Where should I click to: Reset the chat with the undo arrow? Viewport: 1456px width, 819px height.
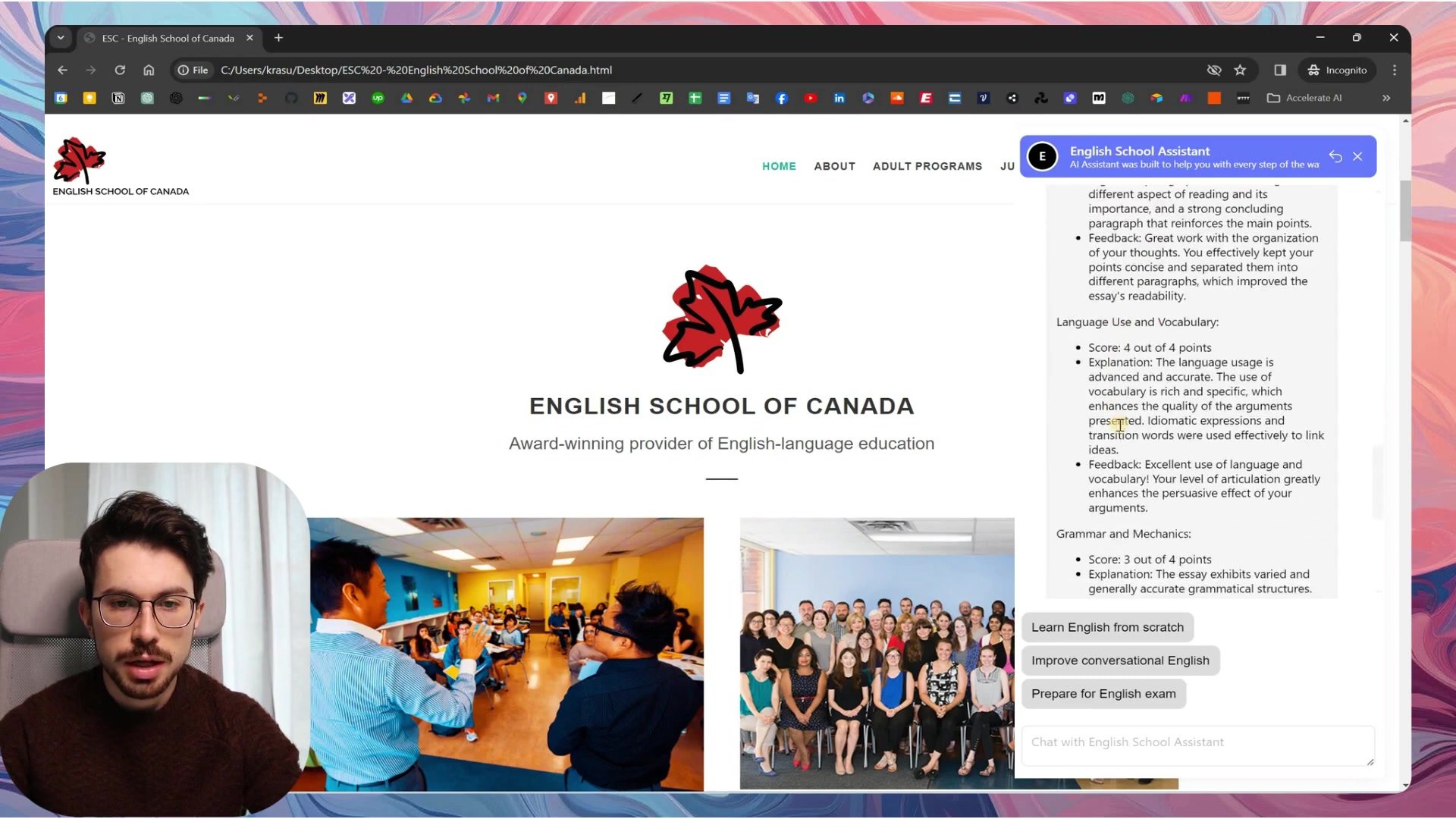[1335, 156]
